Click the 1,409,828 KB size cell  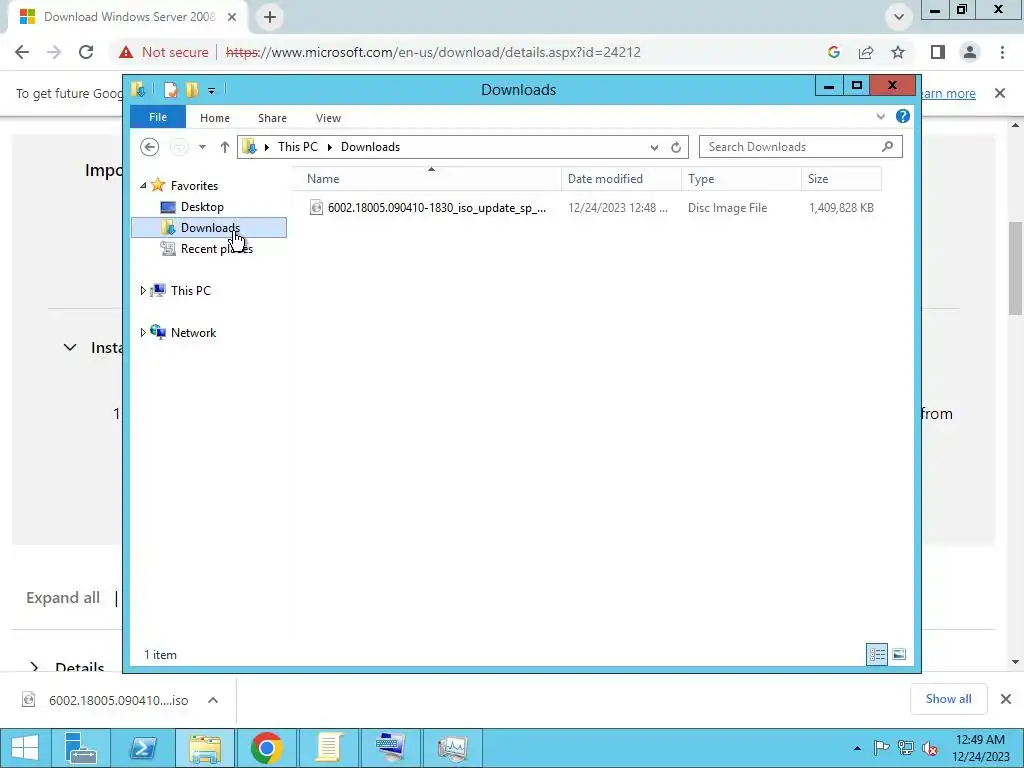tap(841, 208)
